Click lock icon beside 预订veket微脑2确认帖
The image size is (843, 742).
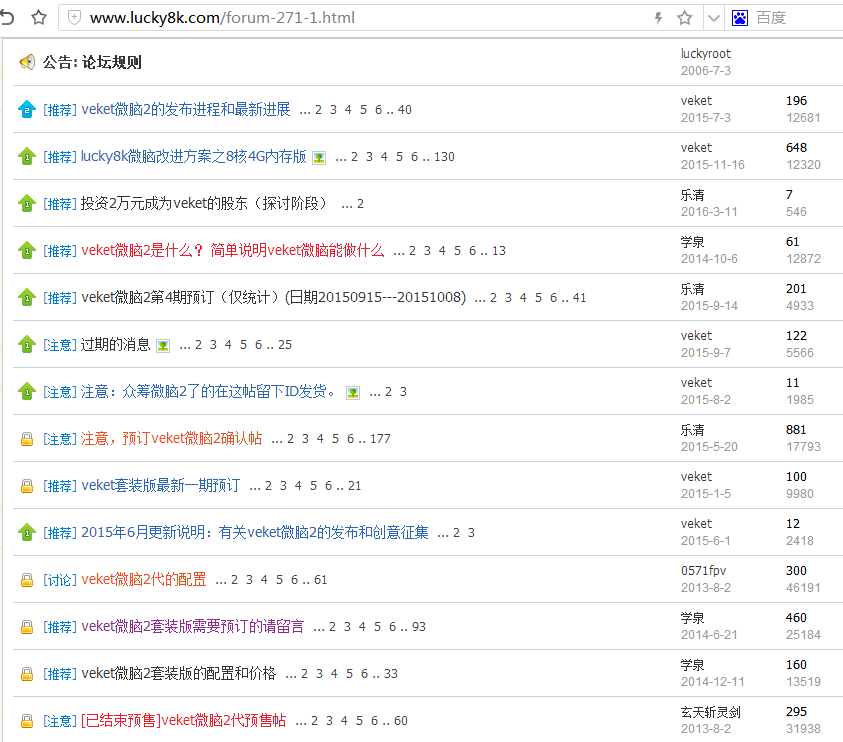click(x=26, y=439)
